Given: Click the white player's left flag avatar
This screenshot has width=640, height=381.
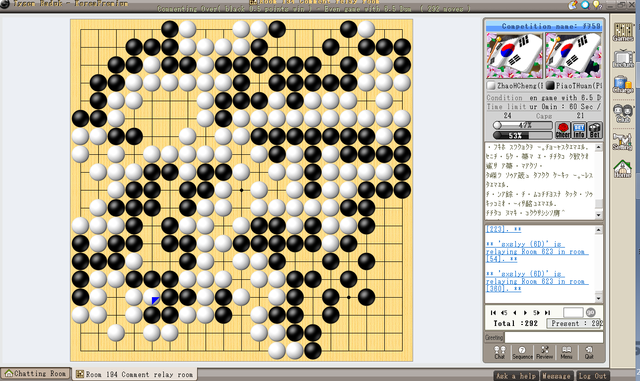Looking at the screenshot, I should (514, 56).
